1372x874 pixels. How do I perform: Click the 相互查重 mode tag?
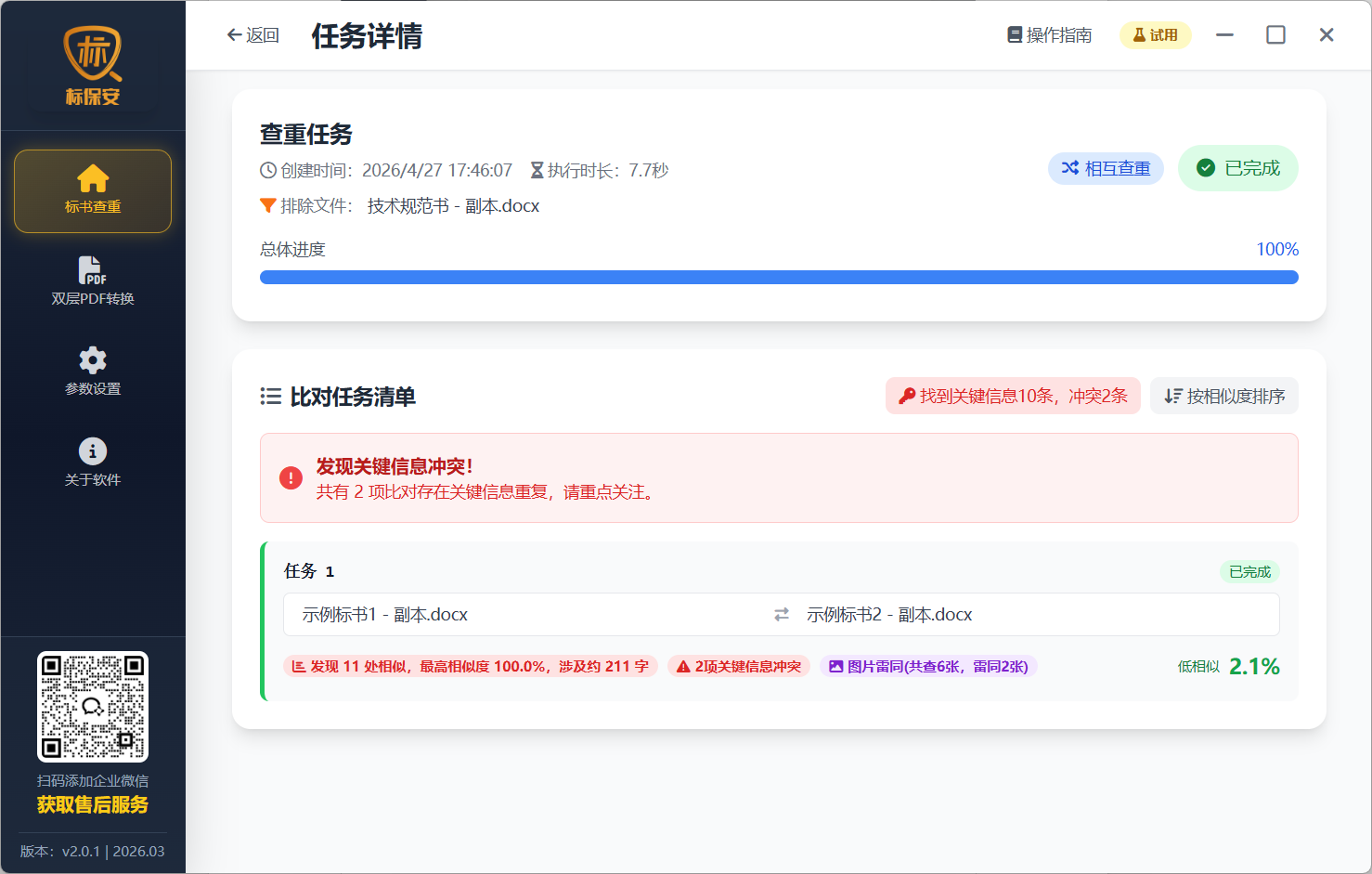point(1106,168)
